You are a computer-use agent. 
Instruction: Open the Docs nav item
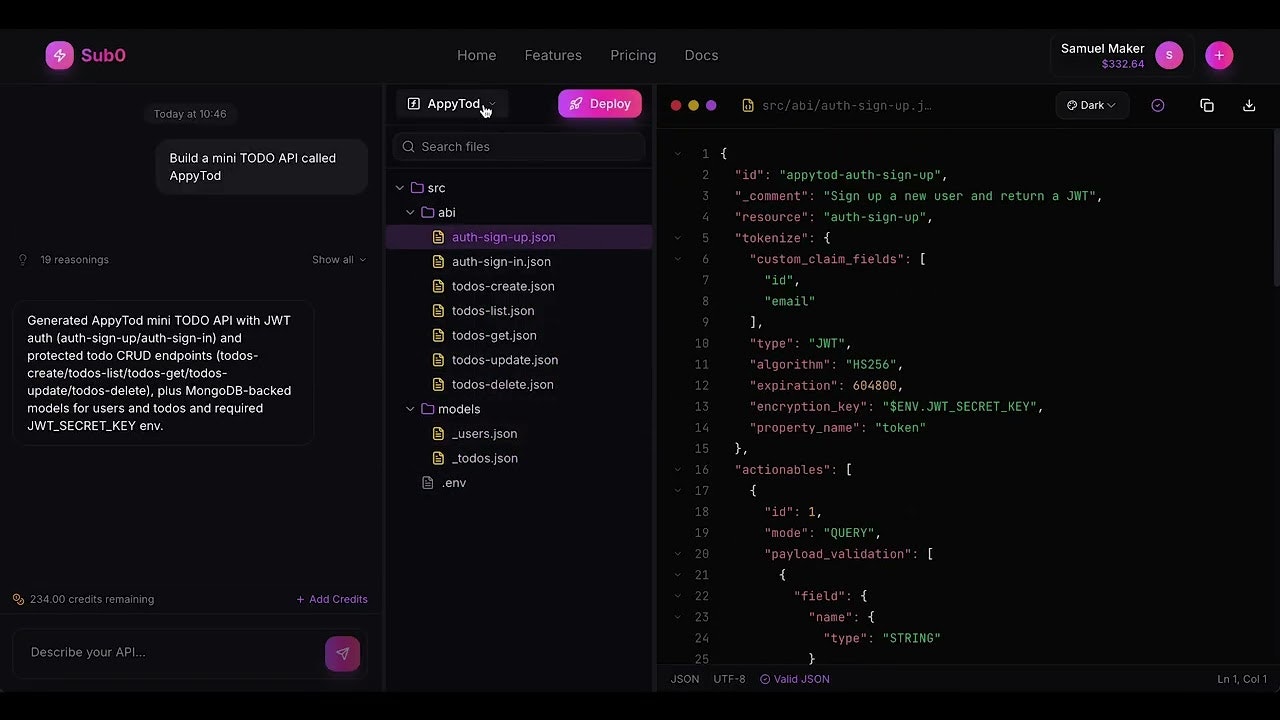click(701, 55)
